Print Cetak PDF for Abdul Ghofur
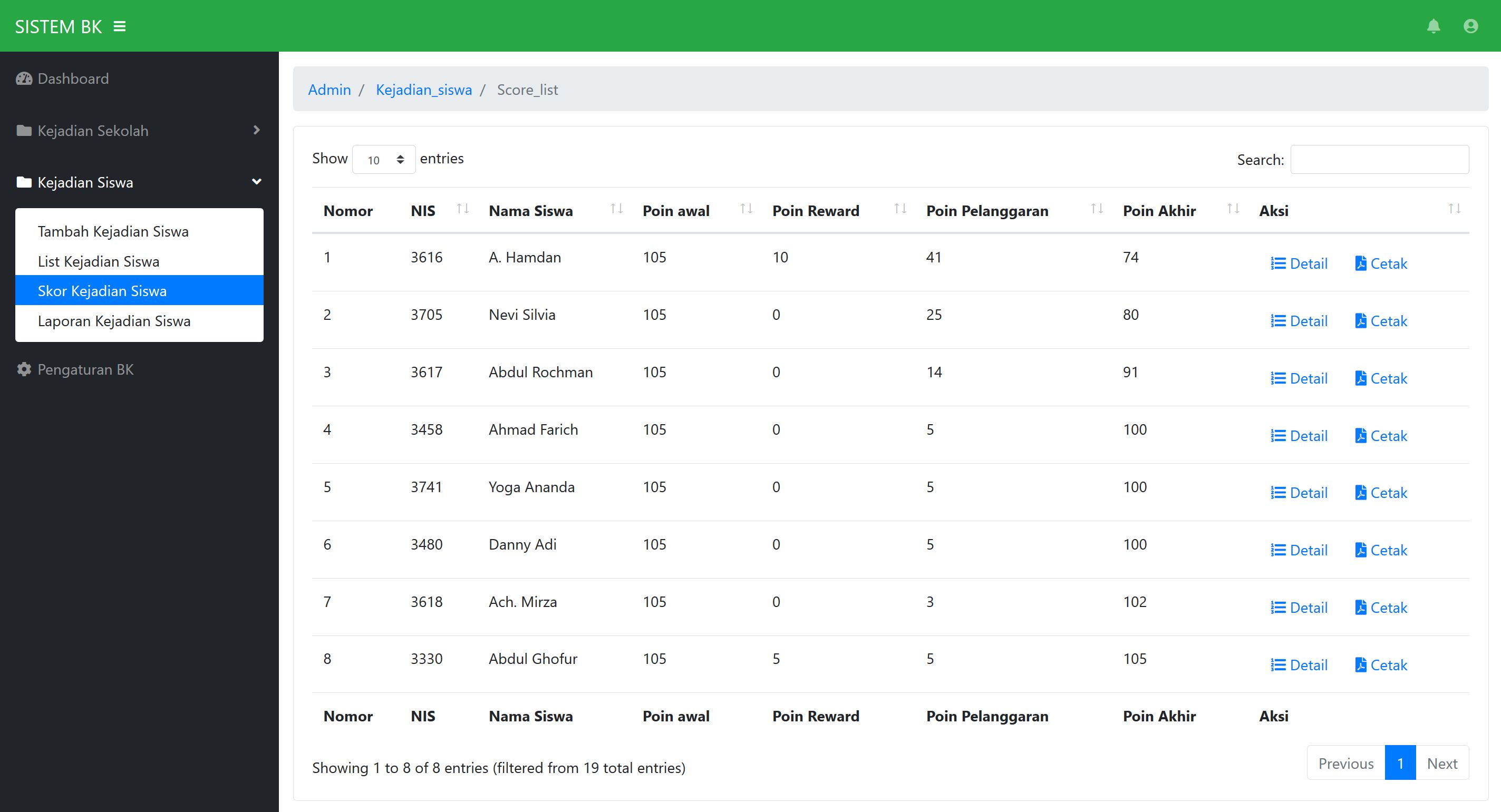 tap(1381, 665)
